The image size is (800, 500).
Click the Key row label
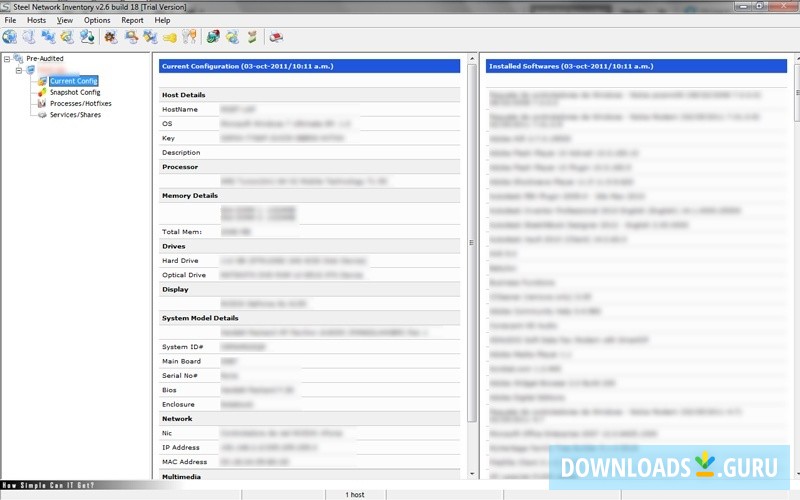[x=168, y=138]
